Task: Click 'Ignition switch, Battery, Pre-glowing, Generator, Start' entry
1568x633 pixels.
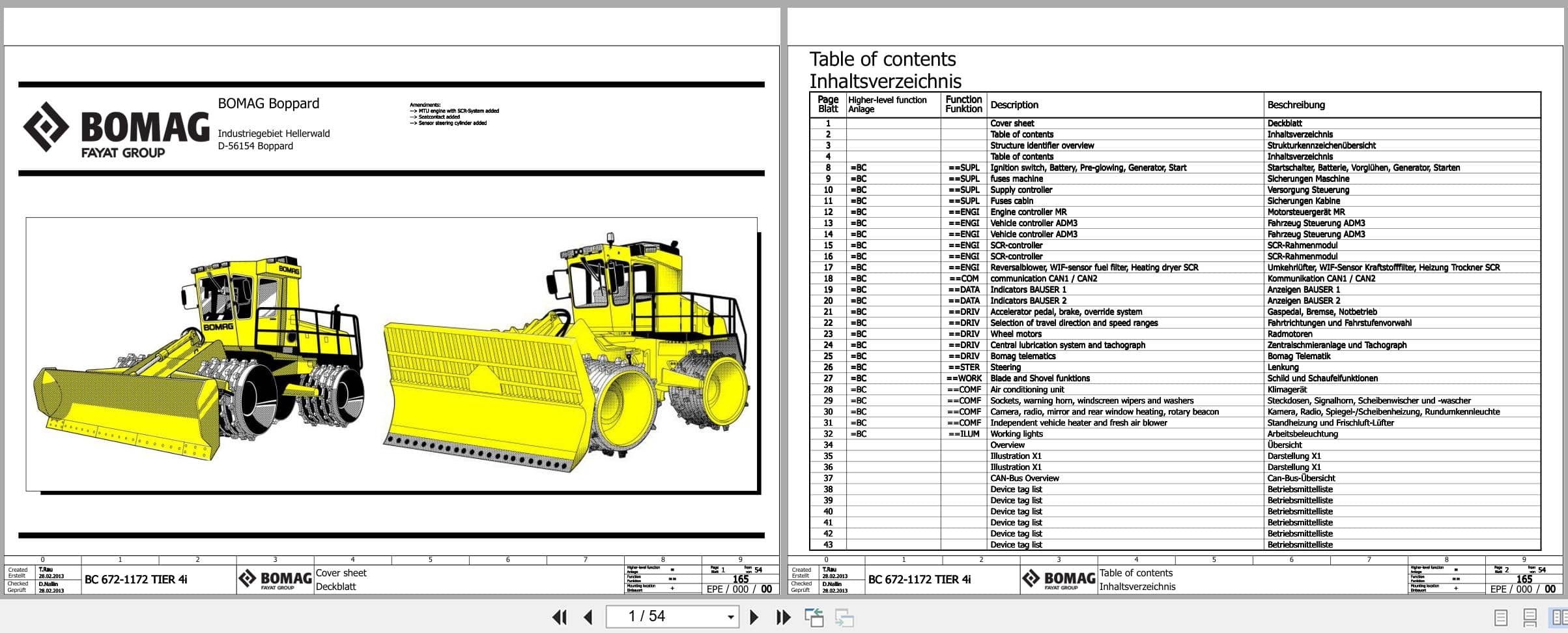Action: click(x=1088, y=168)
